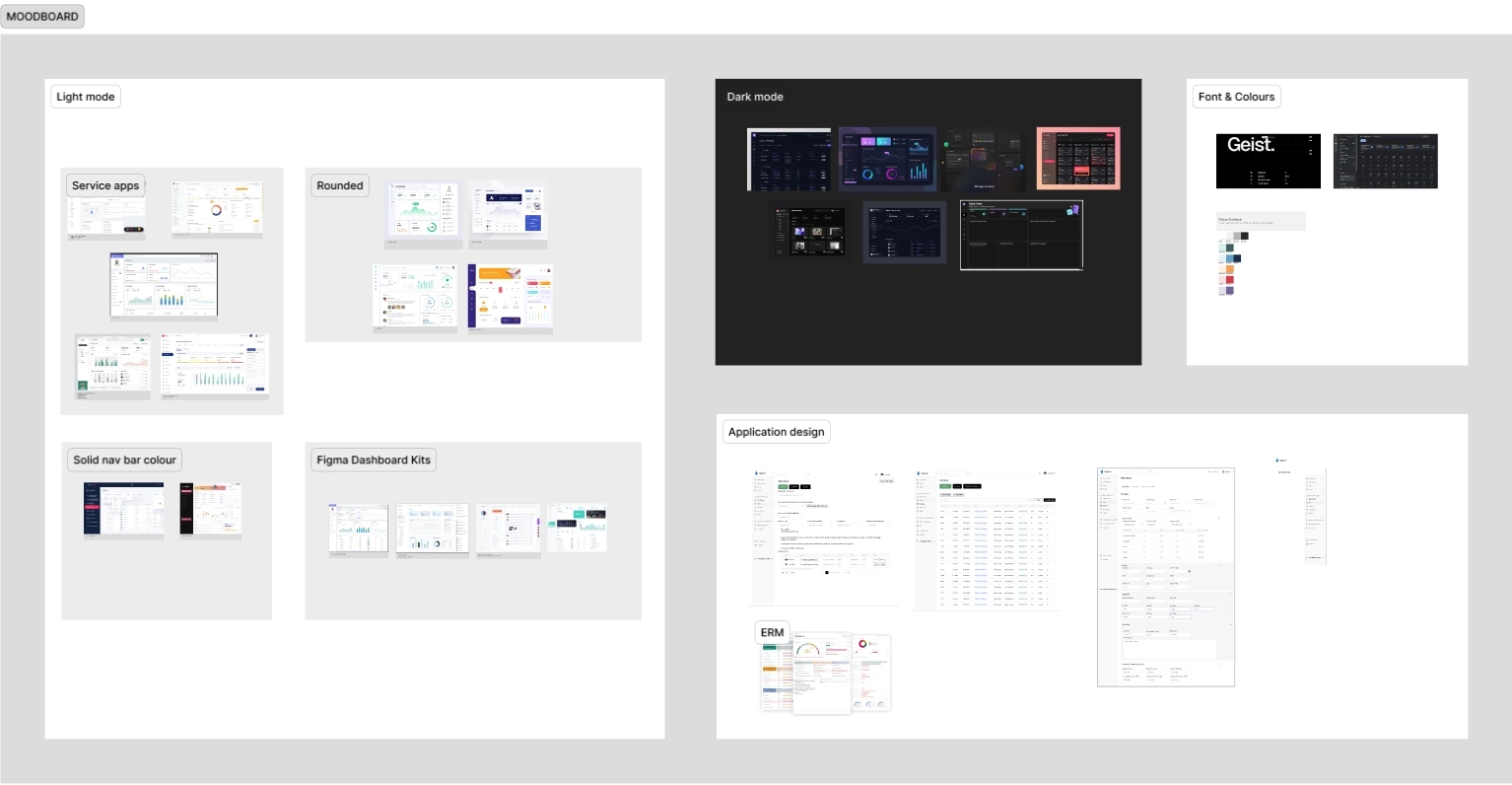Pick the navy blue colour swatch
This screenshot has width=1512, height=785.
point(1237,258)
